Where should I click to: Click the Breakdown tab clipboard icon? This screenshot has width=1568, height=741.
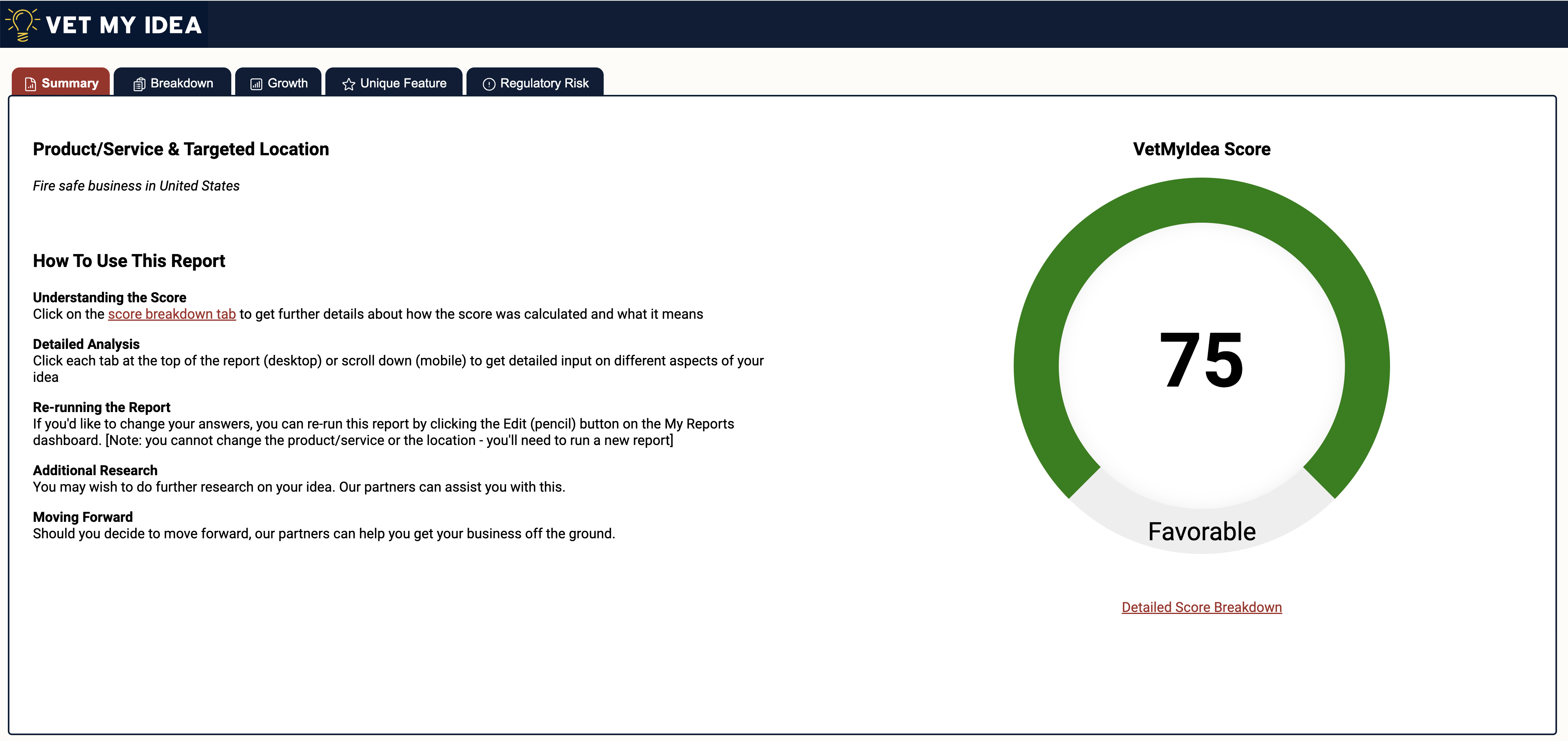click(139, 84)
